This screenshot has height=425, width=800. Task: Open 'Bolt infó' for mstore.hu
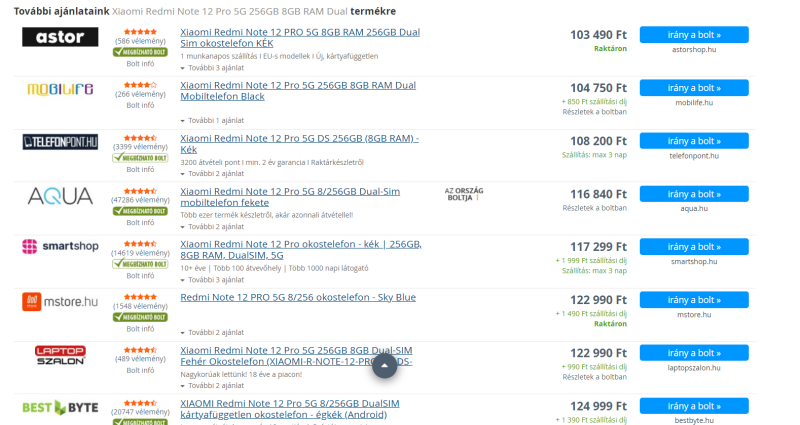pyautogui.click(x=140, y=329)
